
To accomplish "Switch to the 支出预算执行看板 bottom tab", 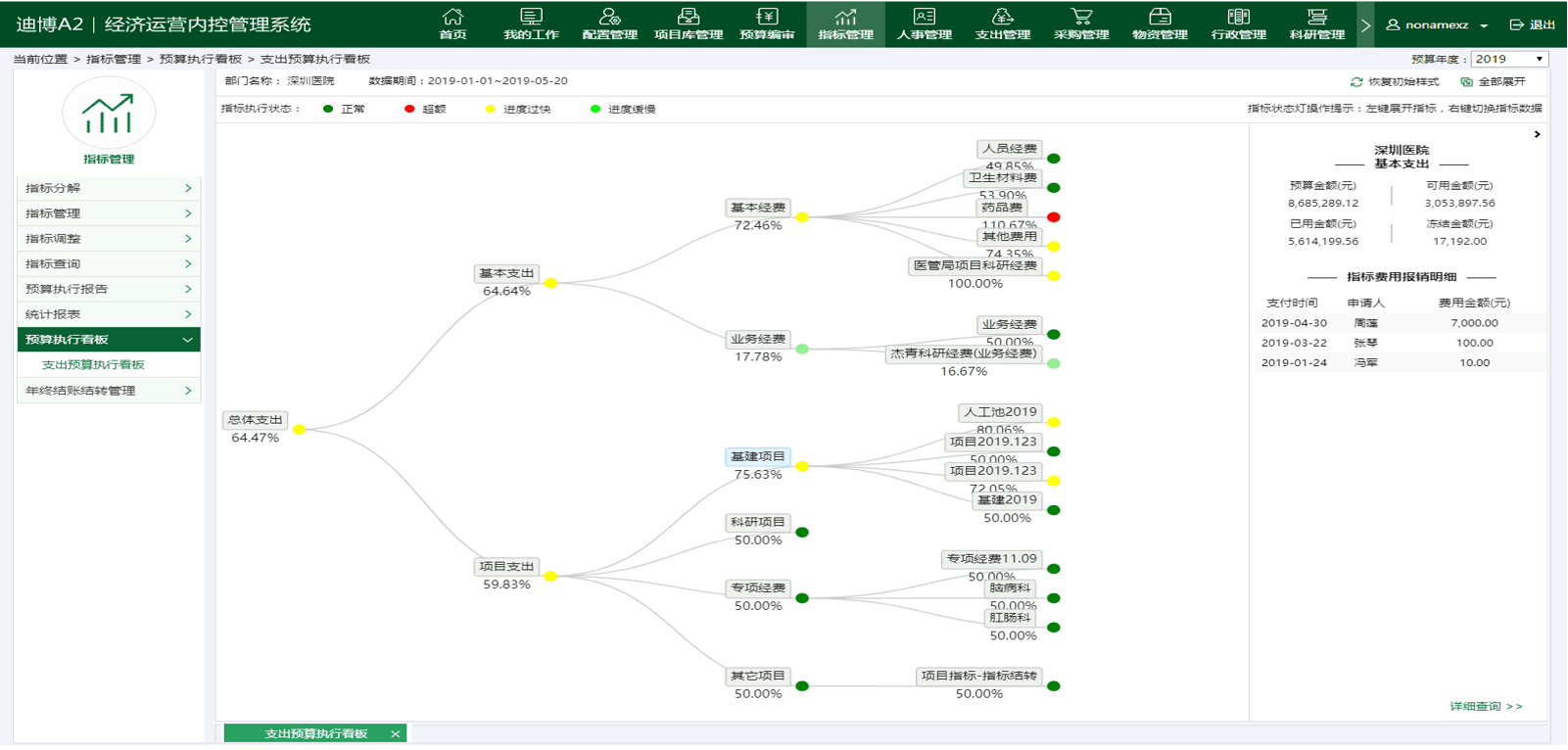I will [x=315, y=733].
